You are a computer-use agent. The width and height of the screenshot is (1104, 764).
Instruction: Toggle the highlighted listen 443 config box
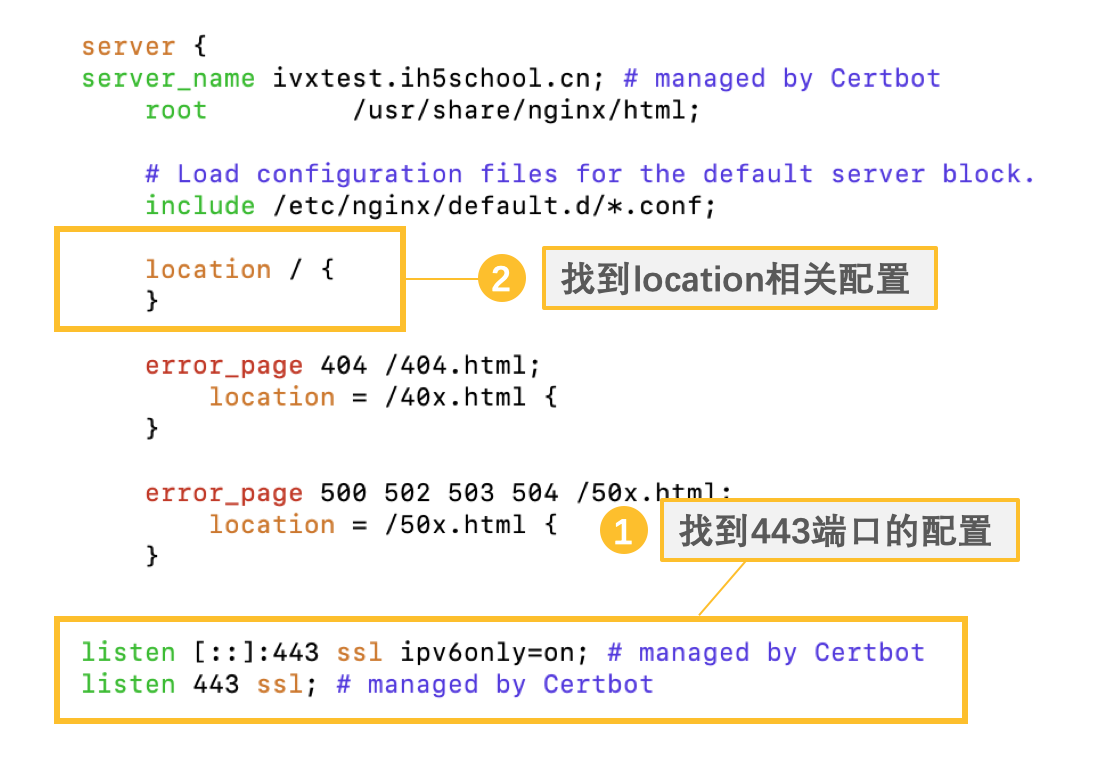[x=512, y=670]
